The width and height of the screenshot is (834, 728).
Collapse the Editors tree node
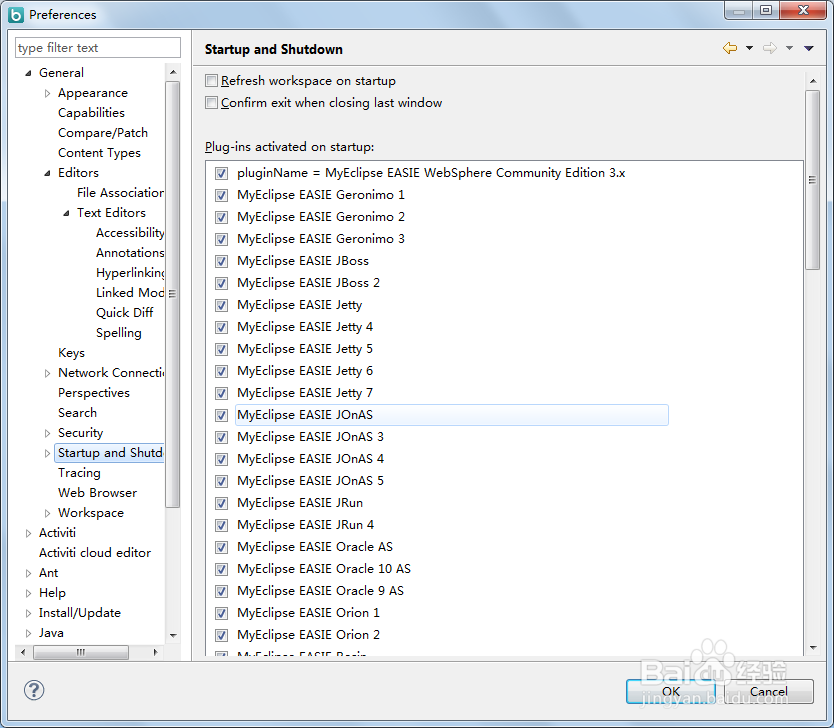[47, 173]
